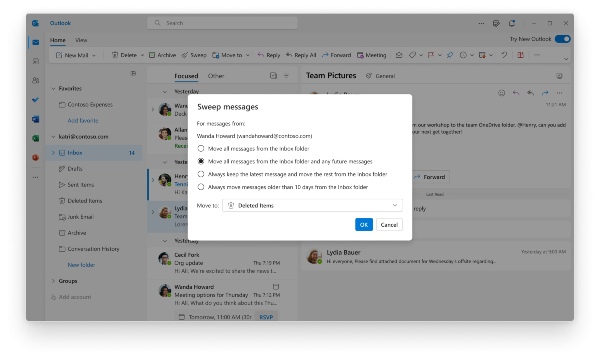Expand the Groups section
This screenshot has width=600, height=360.
coord(53,281)
